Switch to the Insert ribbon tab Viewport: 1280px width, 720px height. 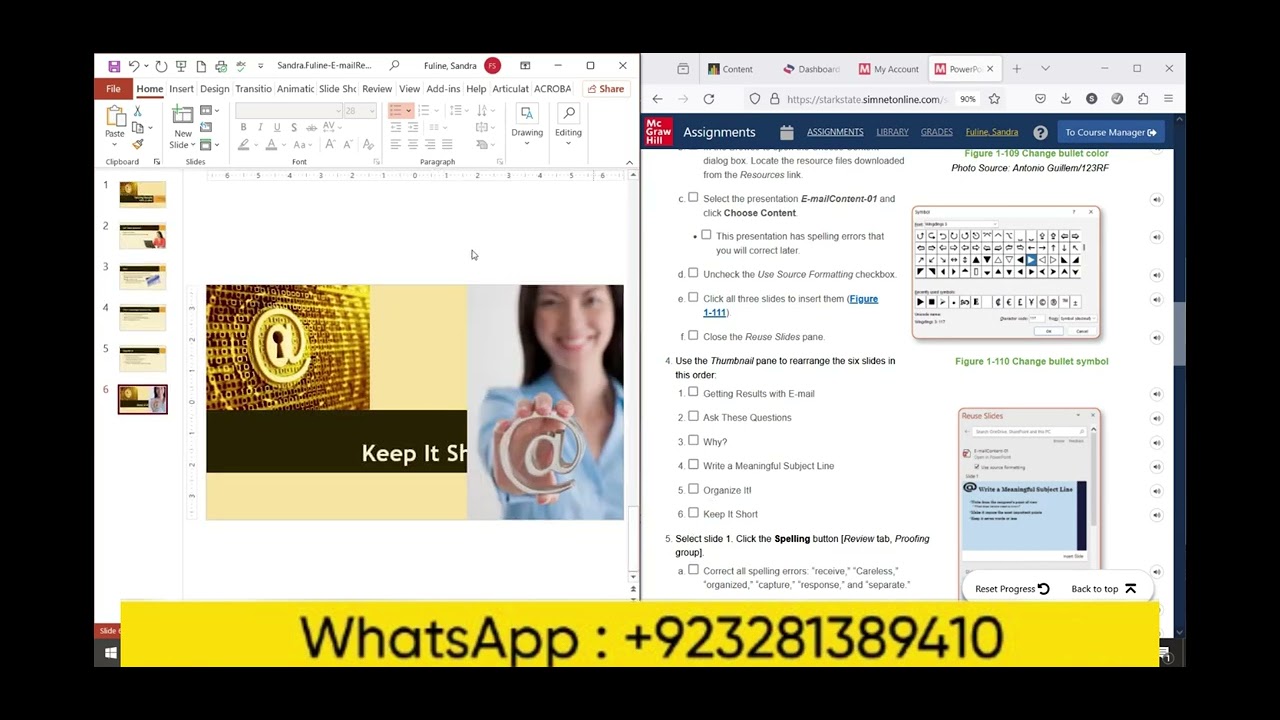click(181, 89)
